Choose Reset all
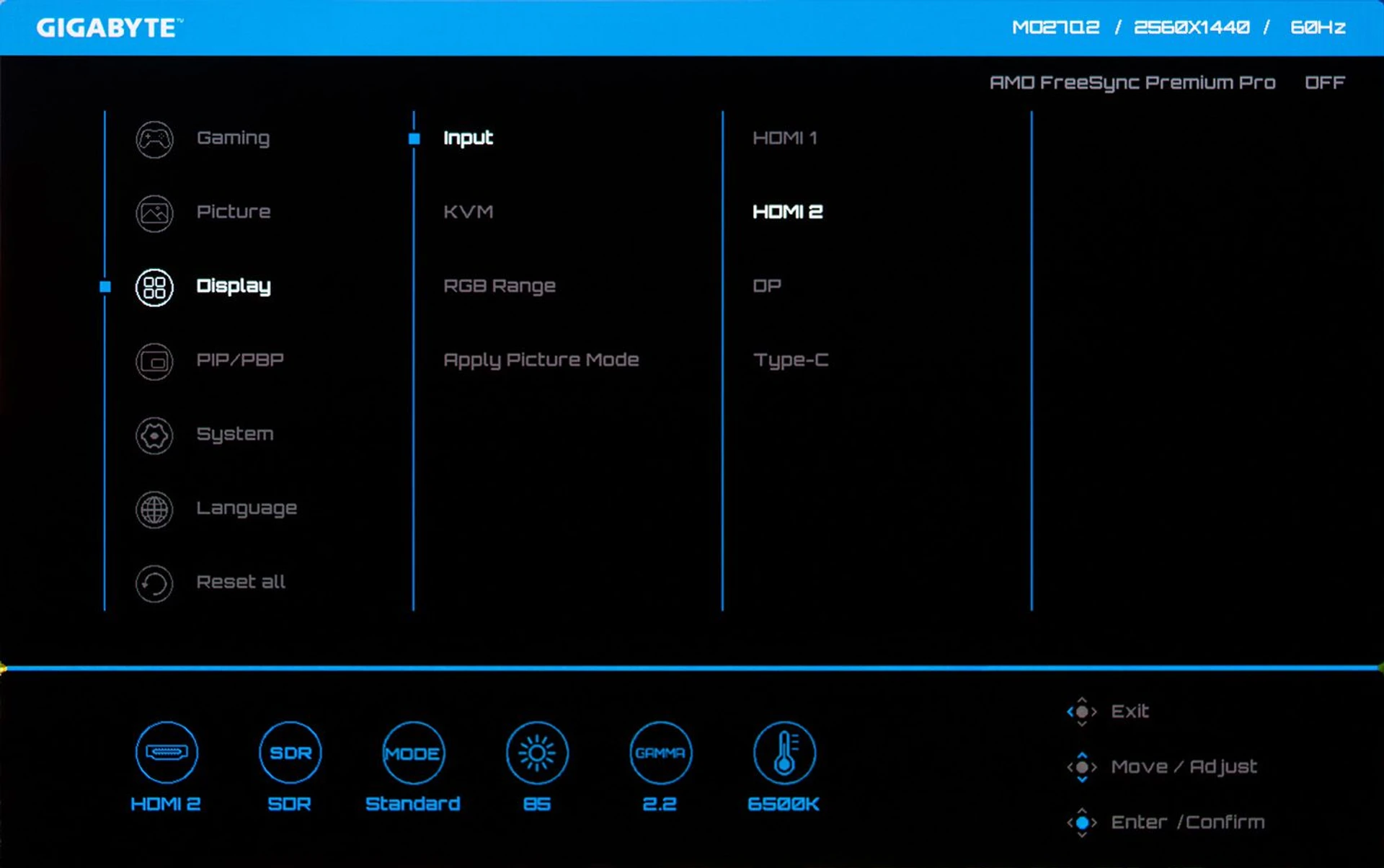This screenshot has height=868, width=1384. tap(241, 582)
